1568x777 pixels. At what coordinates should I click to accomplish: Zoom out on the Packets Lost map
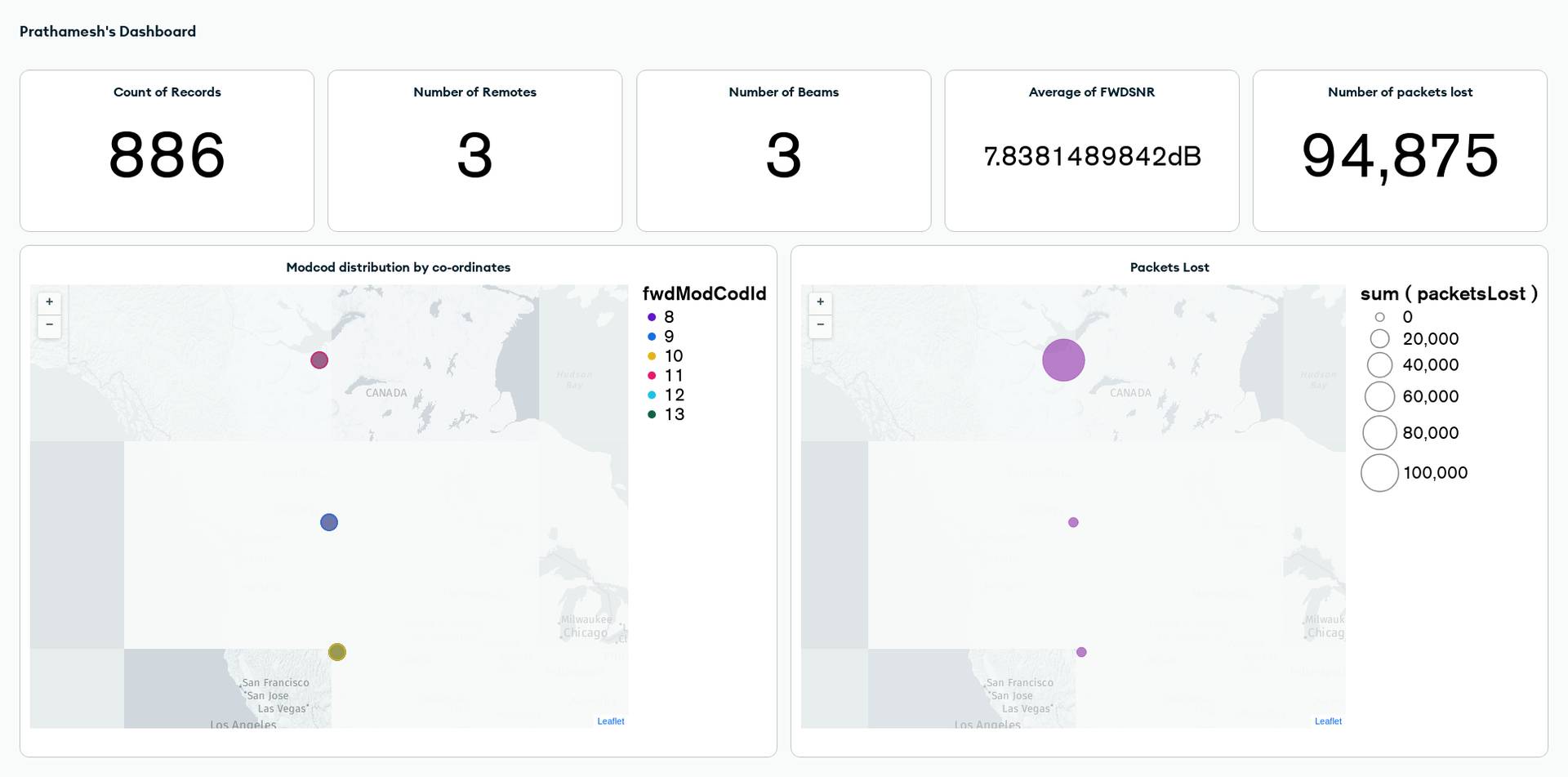pos(821,325)
